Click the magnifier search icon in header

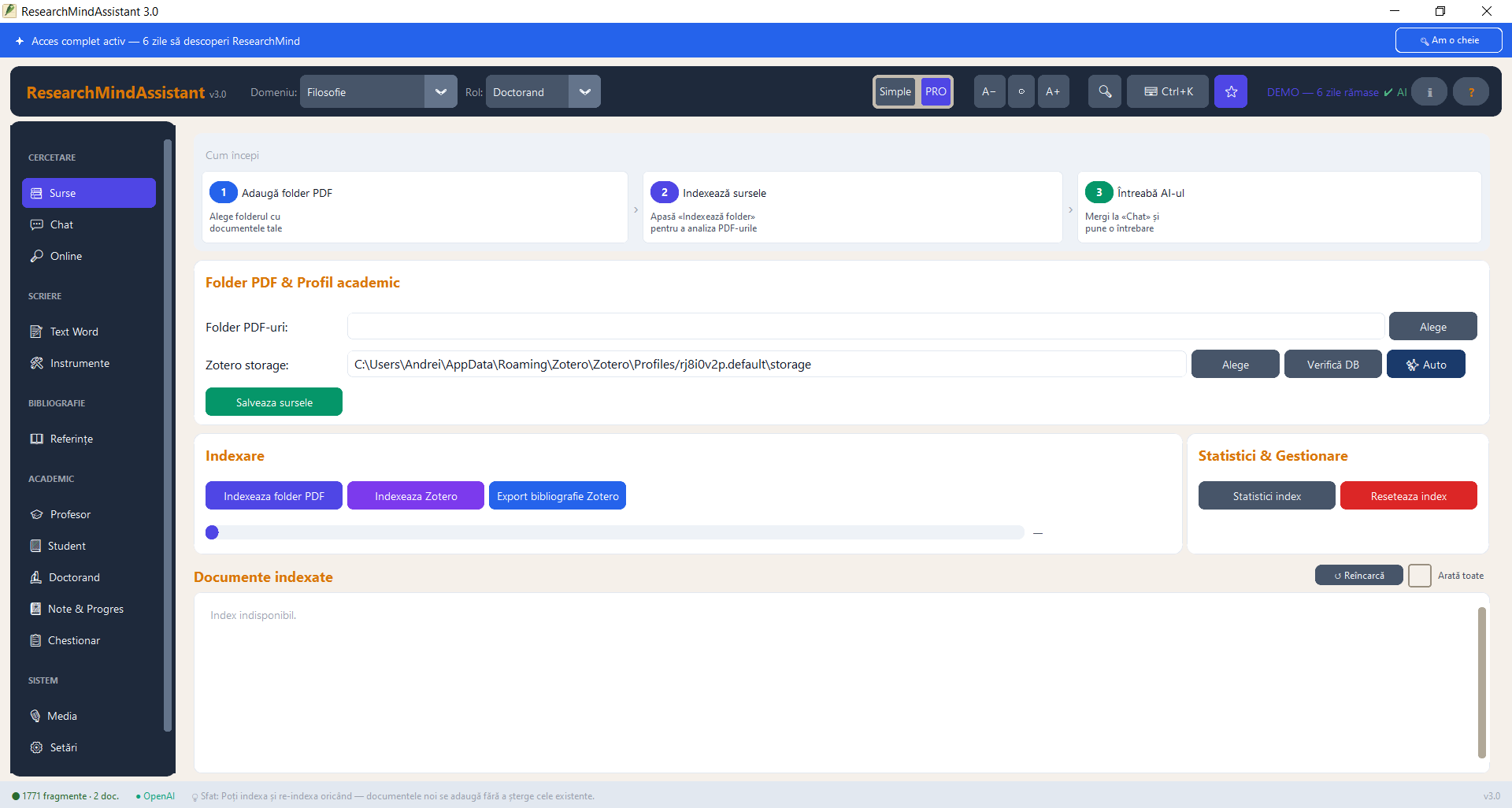click(x=1105, y=91)
